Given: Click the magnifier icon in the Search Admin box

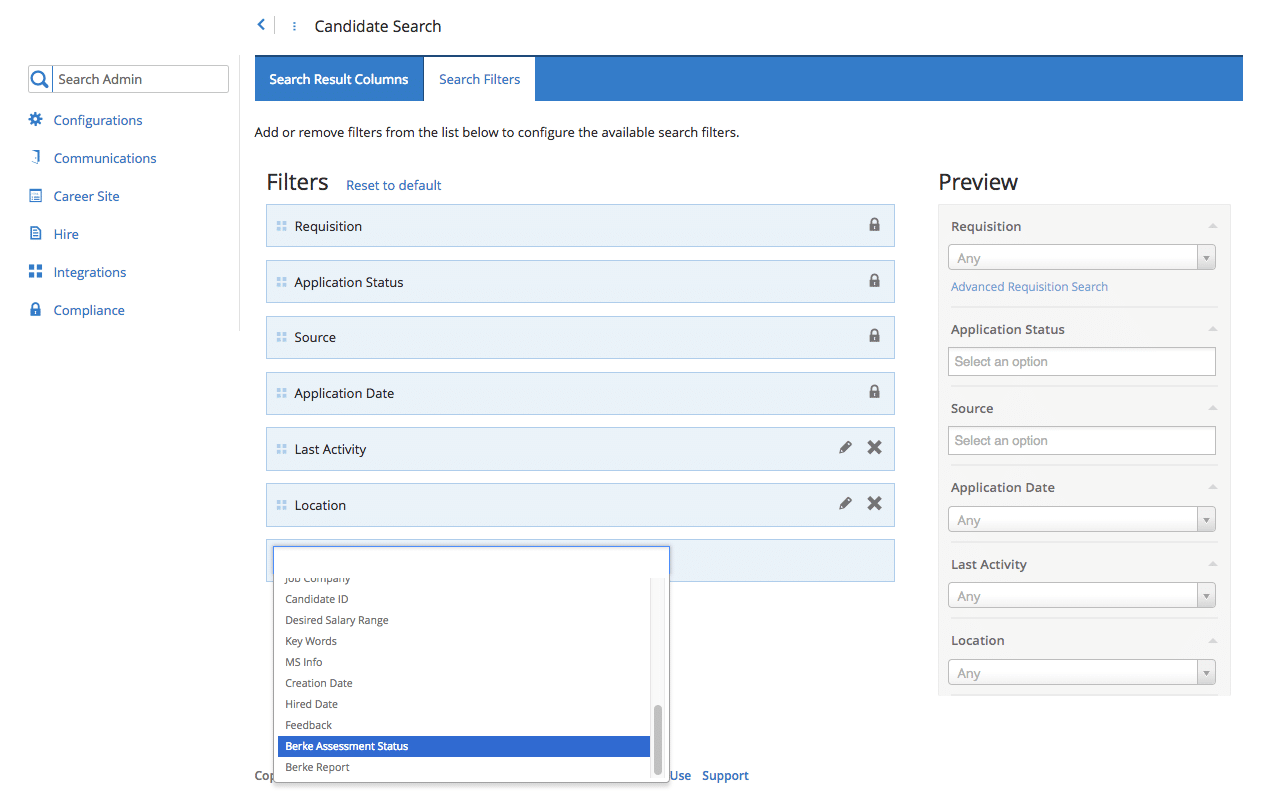Looking at the screenshot, I should point(38,78).
